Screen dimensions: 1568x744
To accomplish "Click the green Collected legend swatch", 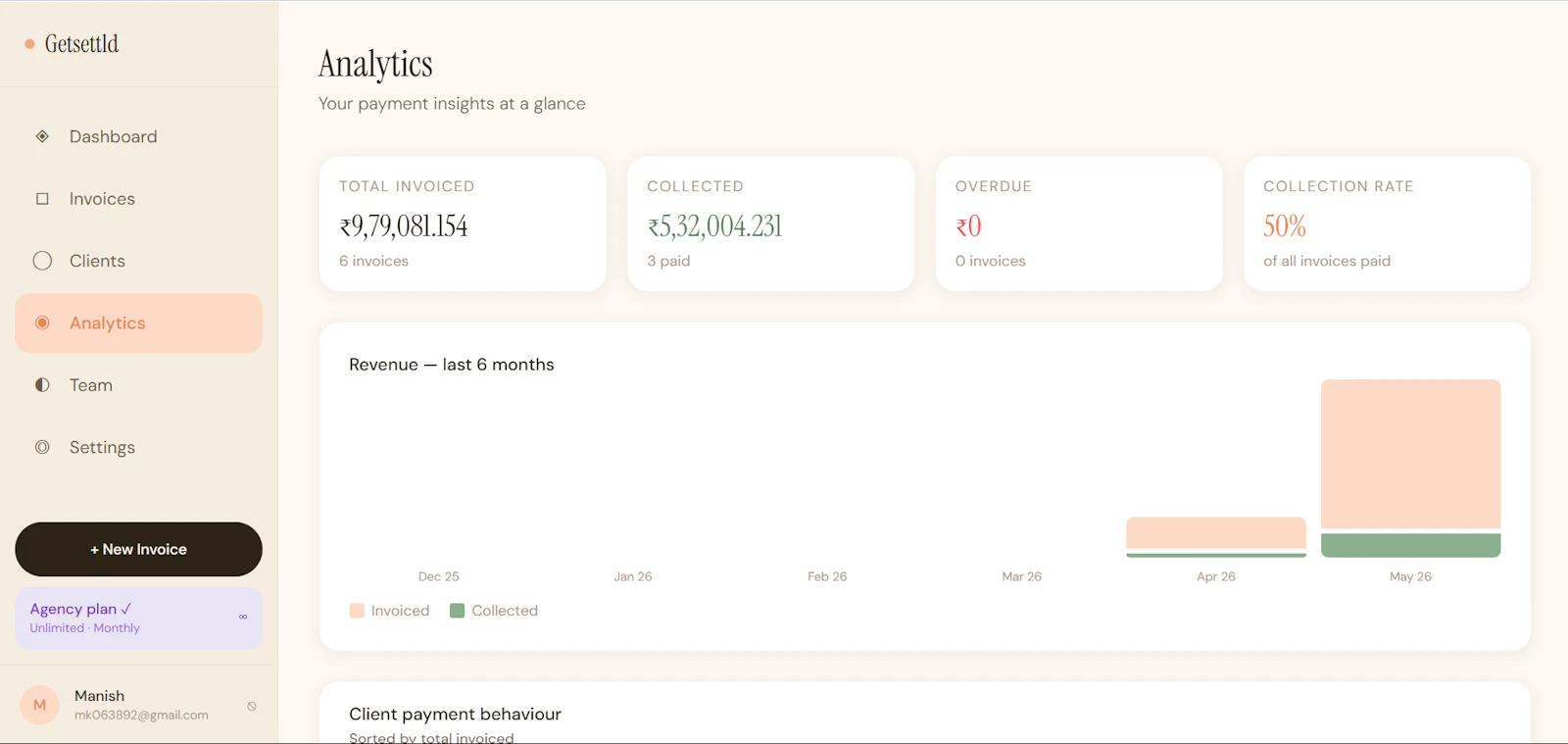I will (x=457, y=611).
